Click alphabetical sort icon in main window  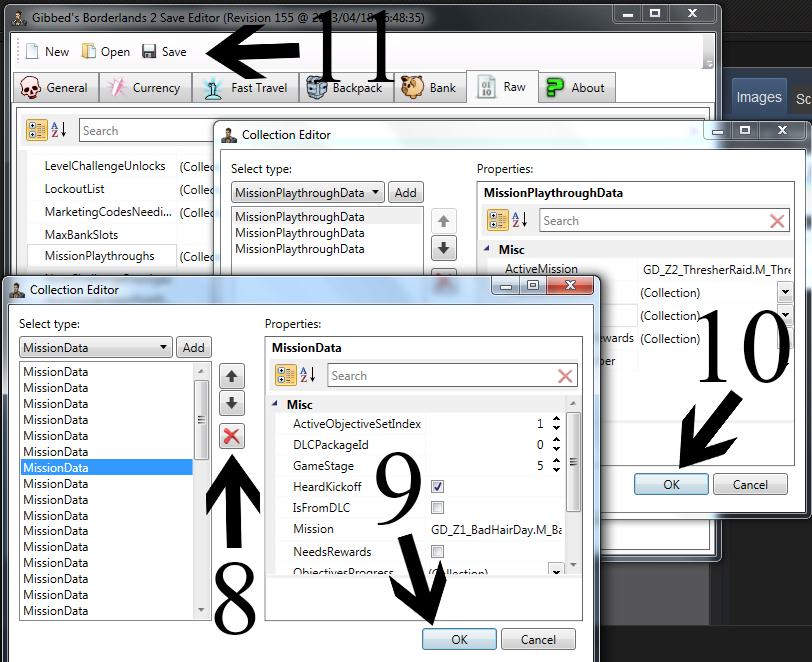pos(59,130)
